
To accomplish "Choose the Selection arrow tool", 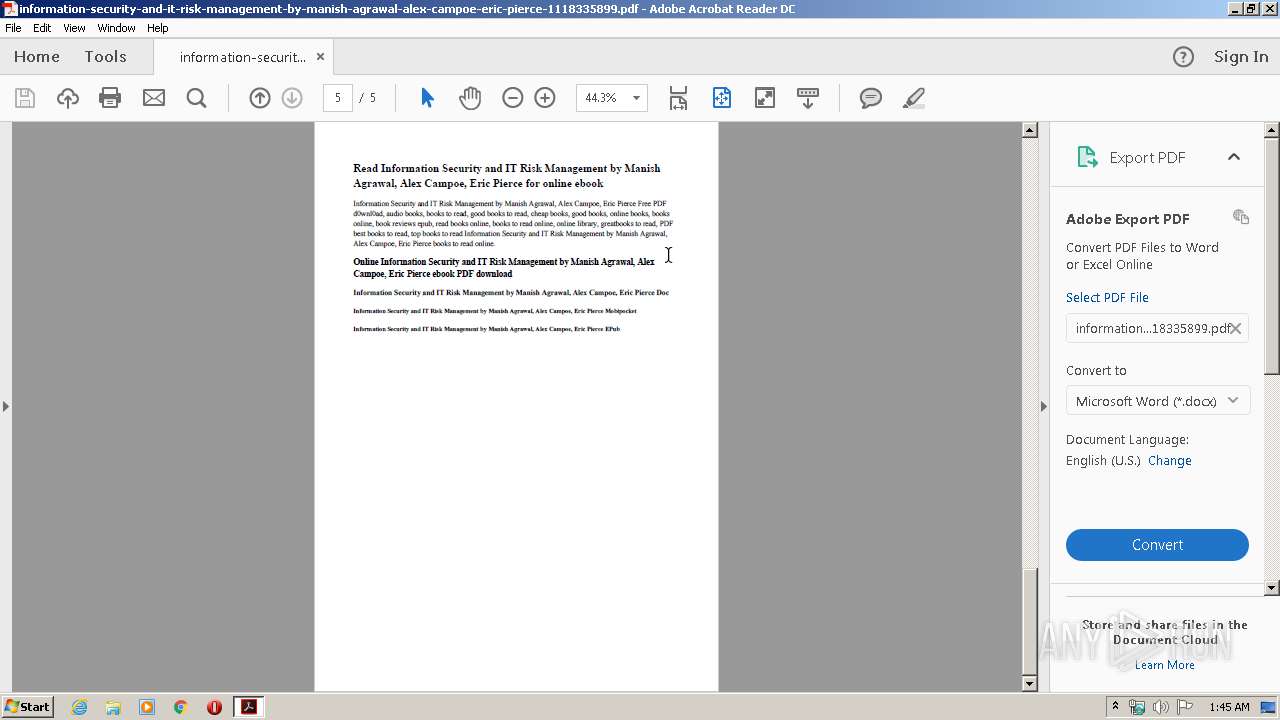I will coord(427,98).
